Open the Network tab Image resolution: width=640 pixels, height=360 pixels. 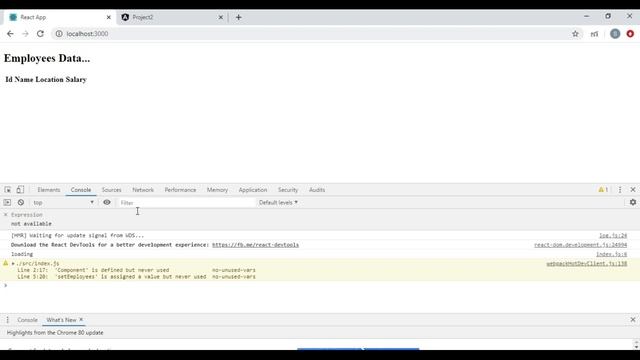click(143, 190)
